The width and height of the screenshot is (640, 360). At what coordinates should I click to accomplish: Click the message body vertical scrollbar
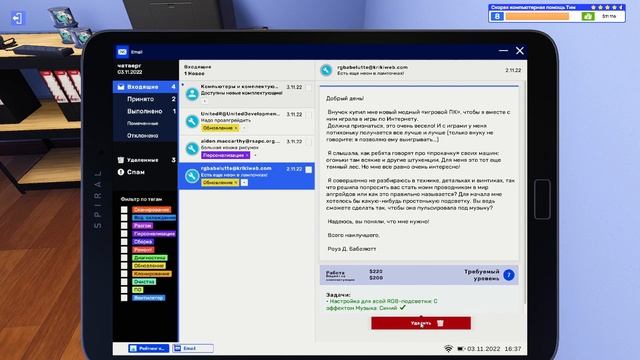pyautogui.click(x=524, y=192)
